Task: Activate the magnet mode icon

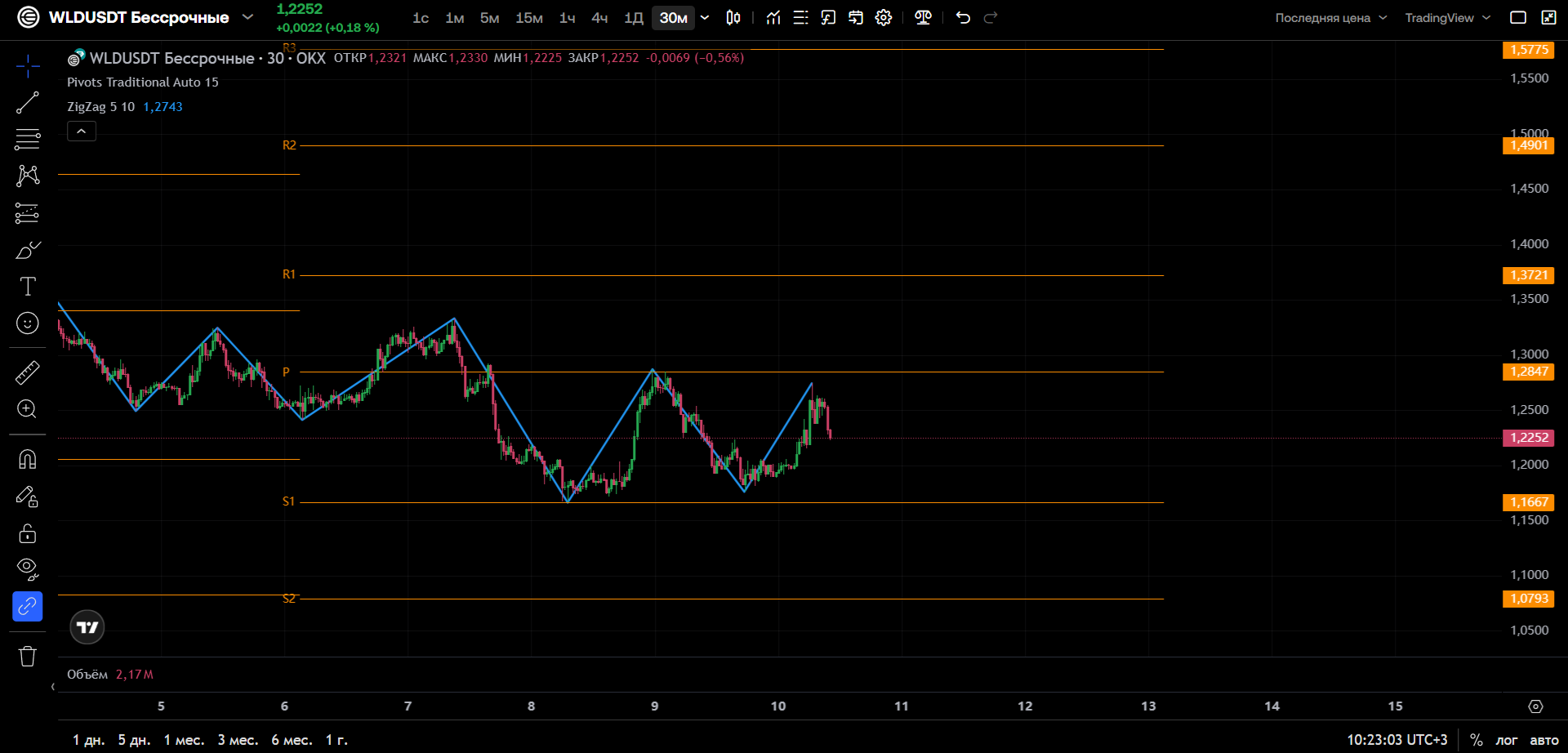Action: [x=27, y=460]
